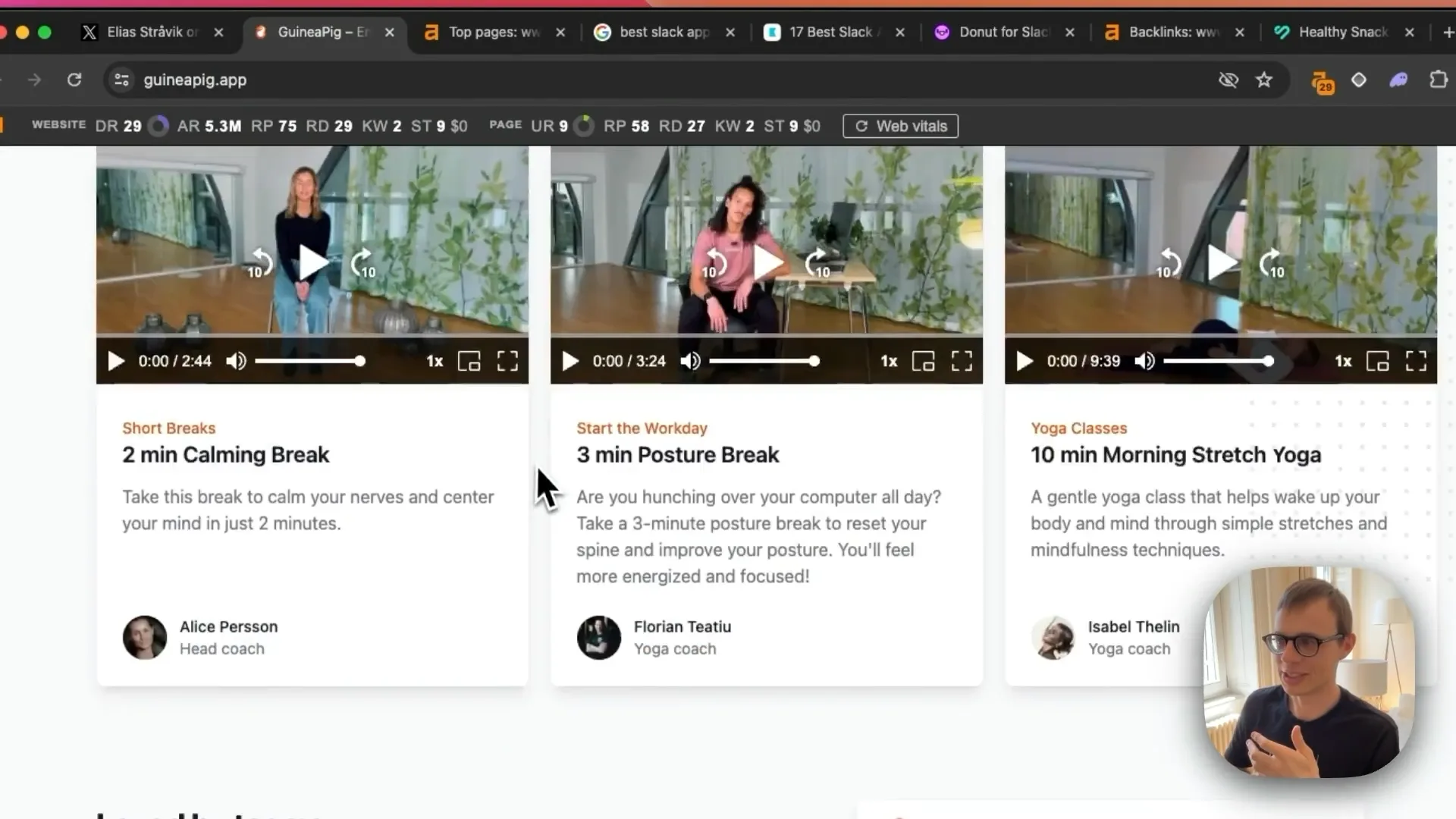1456x819 pixels.
Task: Skip forward 10 seconds in Calming Break video
Action: (364, 264)
